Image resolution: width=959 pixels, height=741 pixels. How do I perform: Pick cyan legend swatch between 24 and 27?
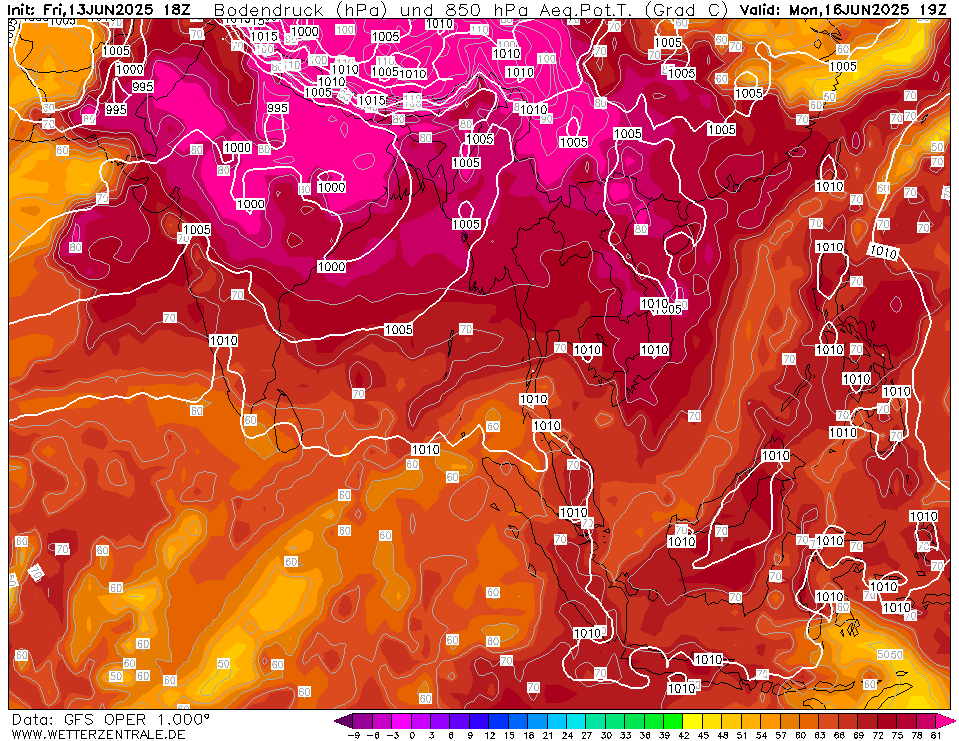point(576,721)
